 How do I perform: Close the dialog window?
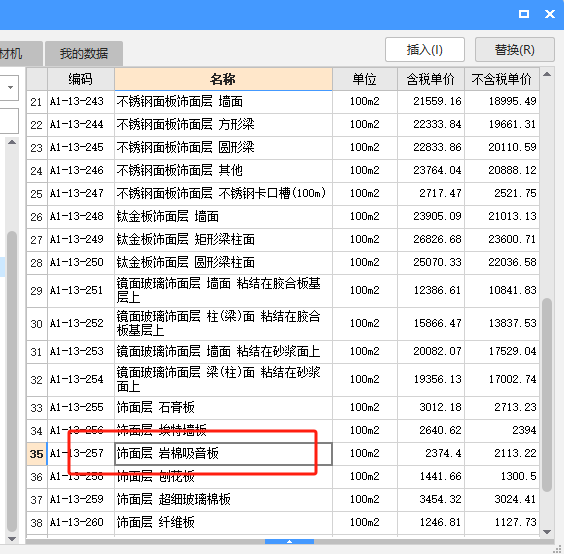pyautogui.click(x=550, y=14)
